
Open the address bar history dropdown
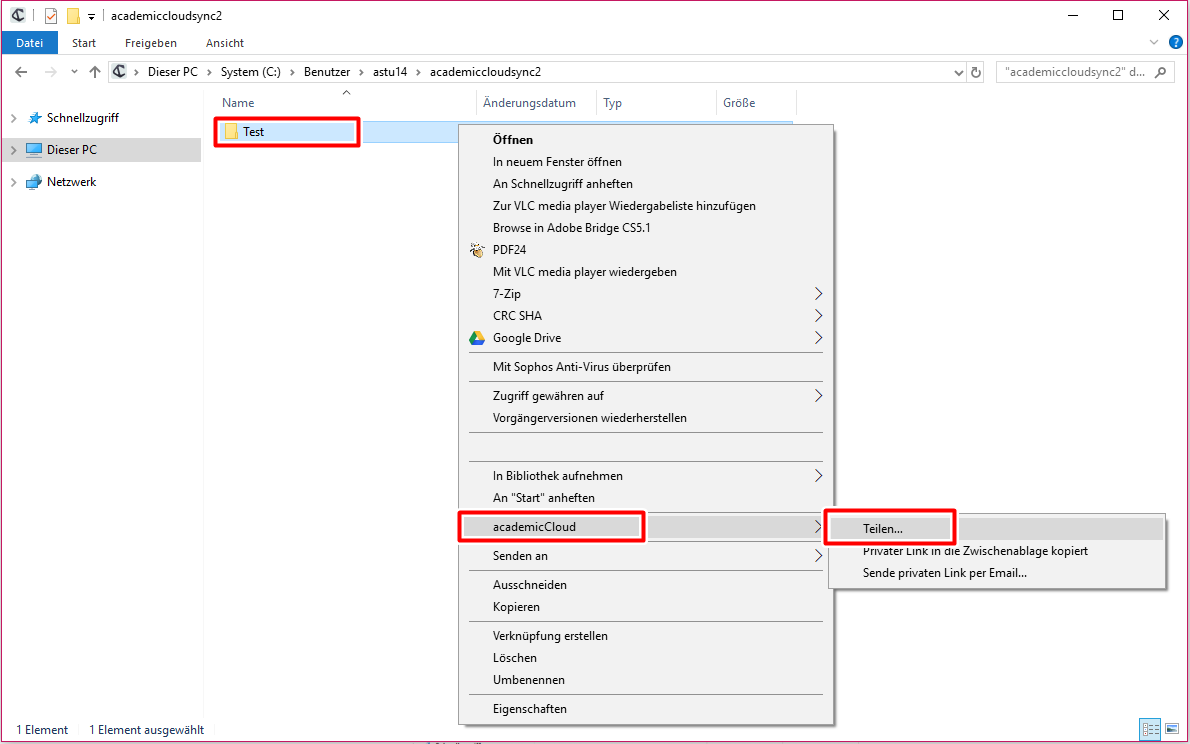point(957,72)
